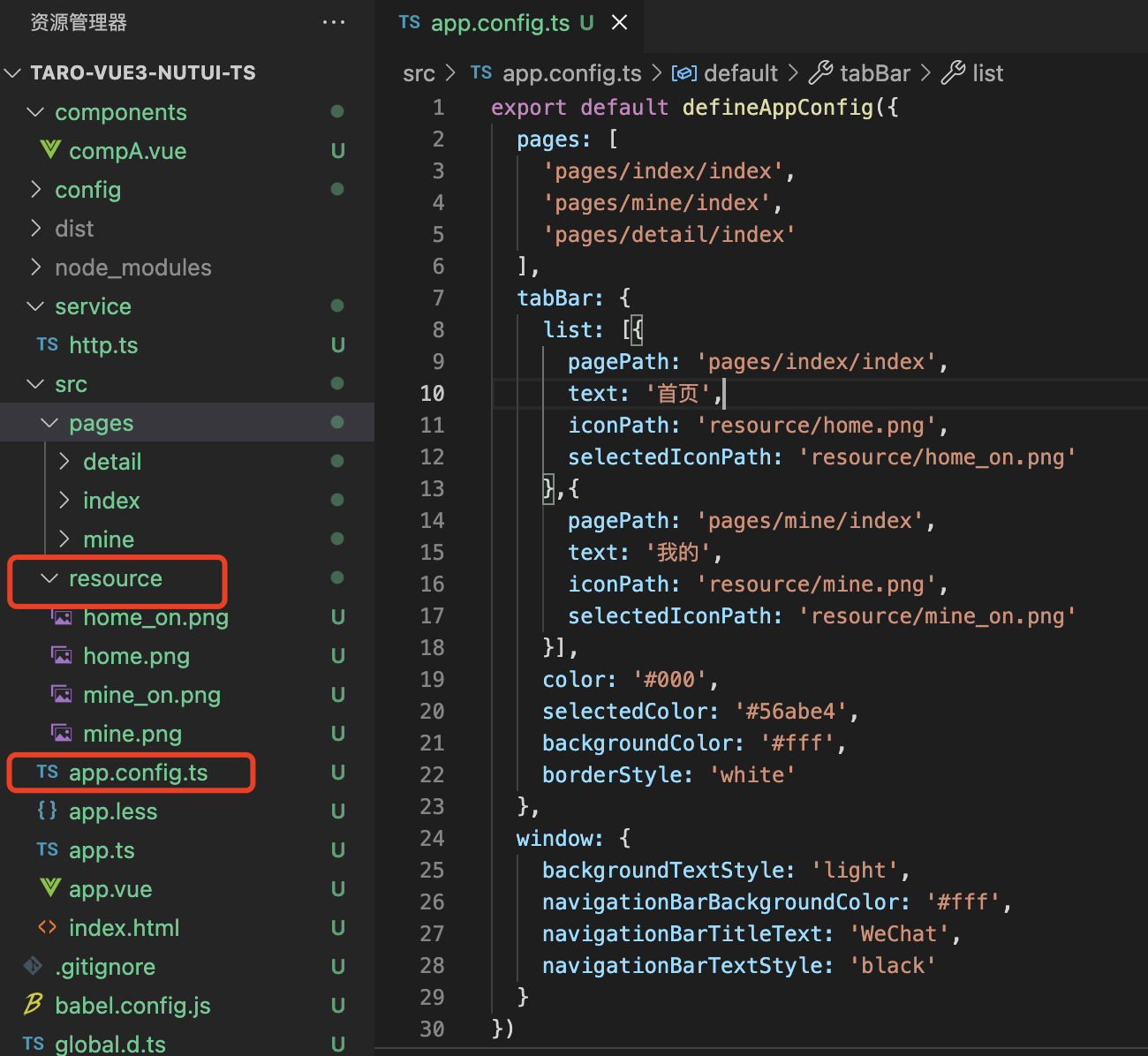Viewport: 1148px width, 1056px height.
Task: Close the app.config.ts tab
Action: pyautogui.click(x=620, y=22)
